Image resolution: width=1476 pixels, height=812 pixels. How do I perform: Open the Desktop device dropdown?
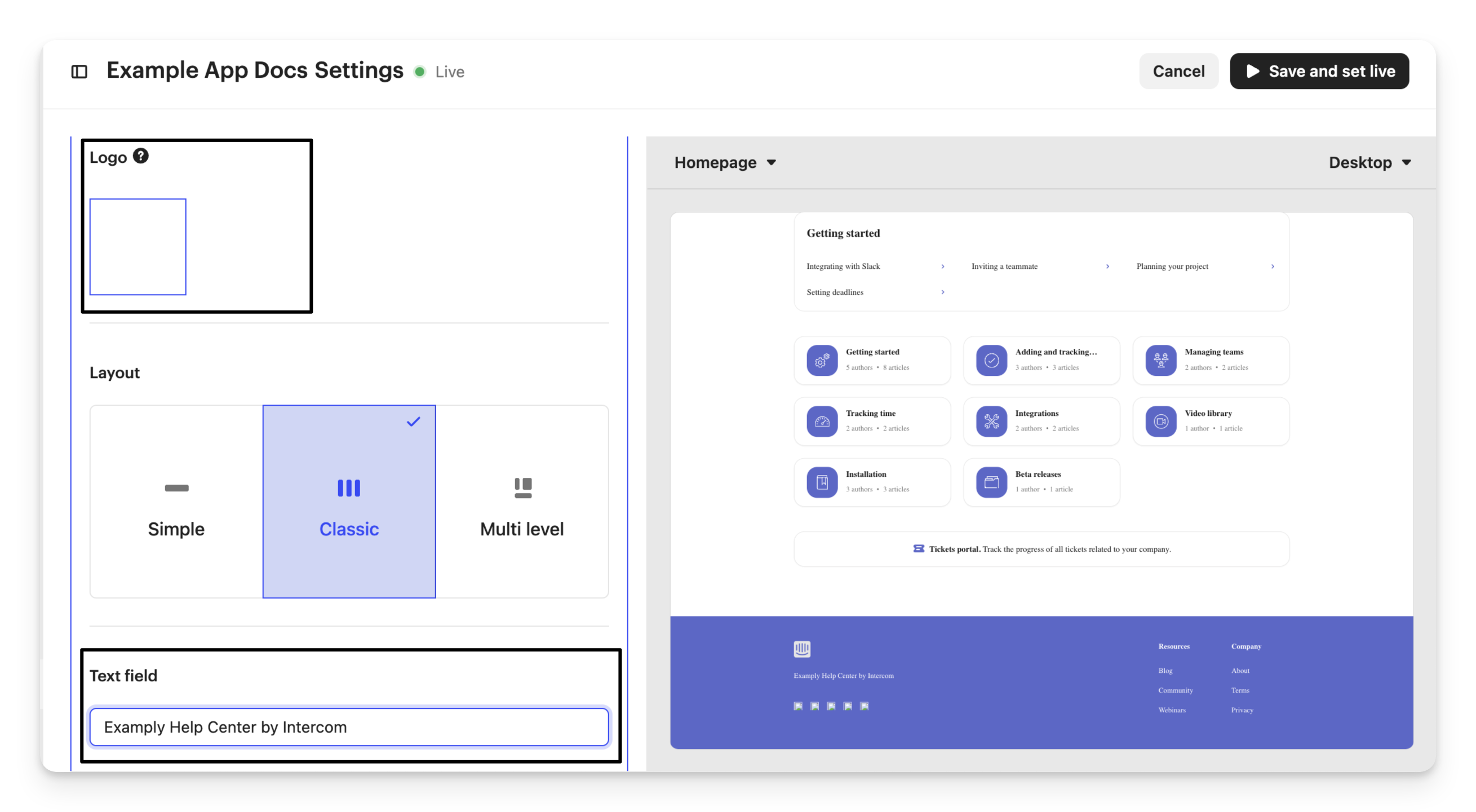[1369, 163]
